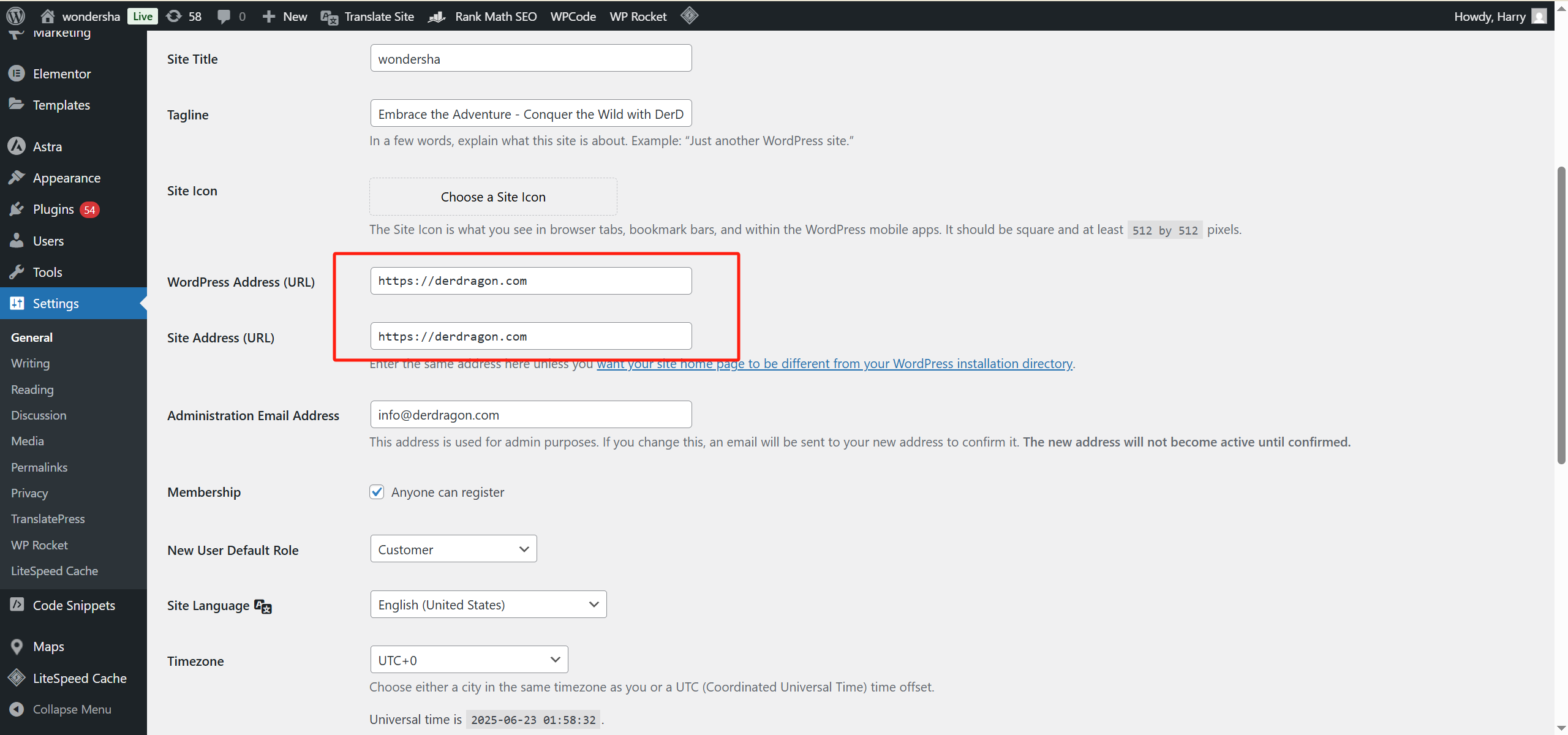Click the Choose a Site Icon button

pos(493,197)
